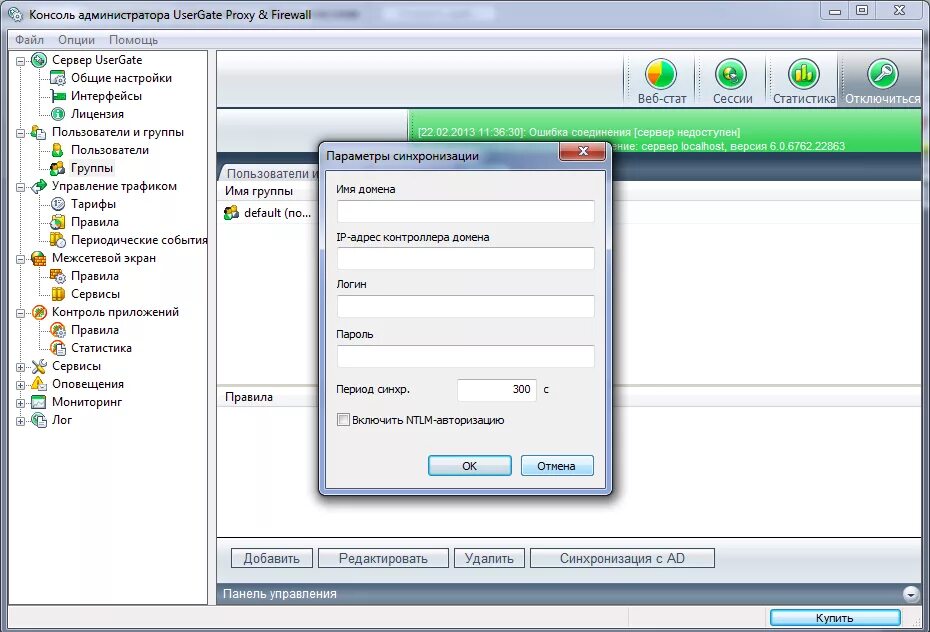The image size is (930, 632).
Task: Click the Интерфейсы network card icon
Action: (x=58, y=96)
